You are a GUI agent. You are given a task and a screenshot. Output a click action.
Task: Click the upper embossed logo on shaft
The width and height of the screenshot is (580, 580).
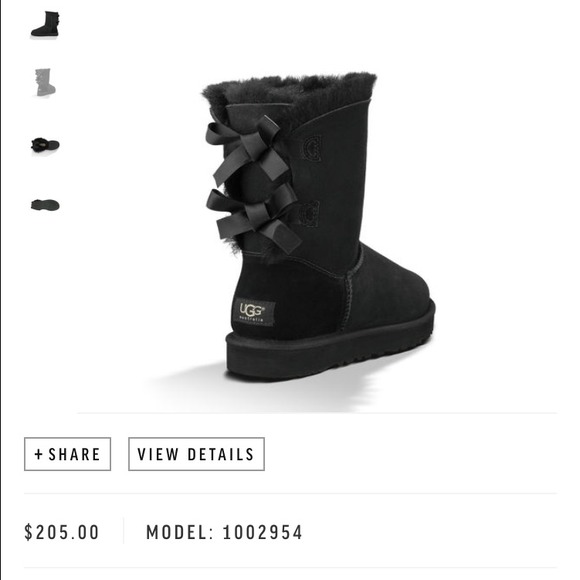click(x=312, y=148)
